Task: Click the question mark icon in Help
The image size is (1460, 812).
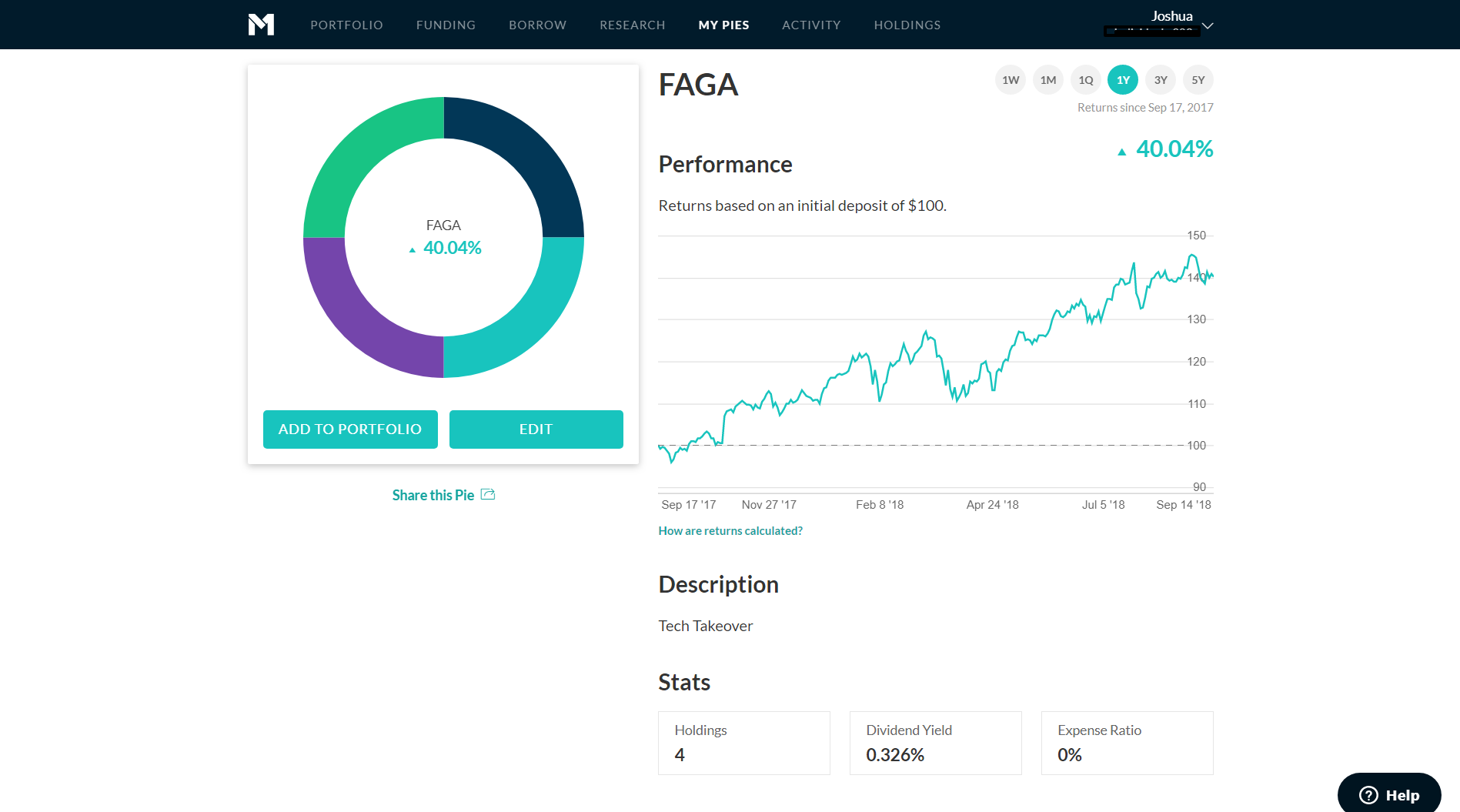Action: click(x=1368, y=795)
